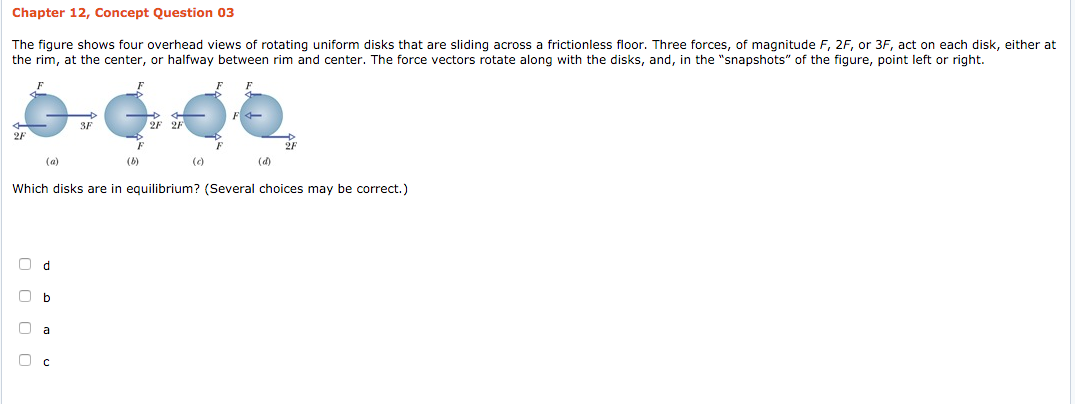
Task: Click disk (a) in the figure
Action: pos(47,115)
